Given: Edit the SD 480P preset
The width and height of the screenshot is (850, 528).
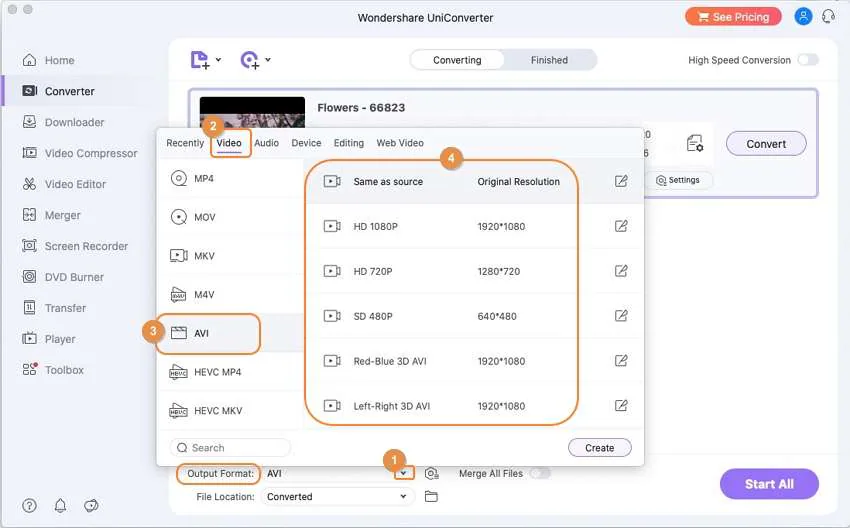Looking at the screenshot, I should click(x=621, y=315).
